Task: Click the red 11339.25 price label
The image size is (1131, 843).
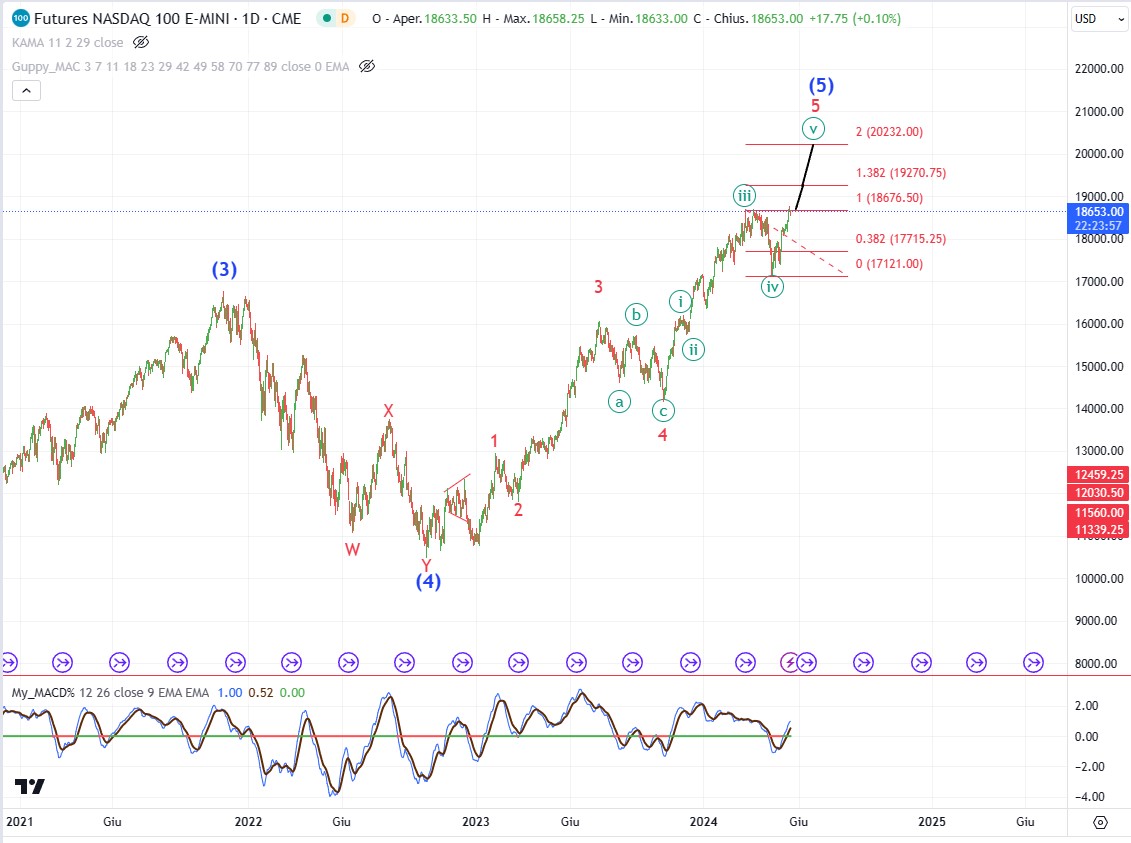Action: point(1098,529)
